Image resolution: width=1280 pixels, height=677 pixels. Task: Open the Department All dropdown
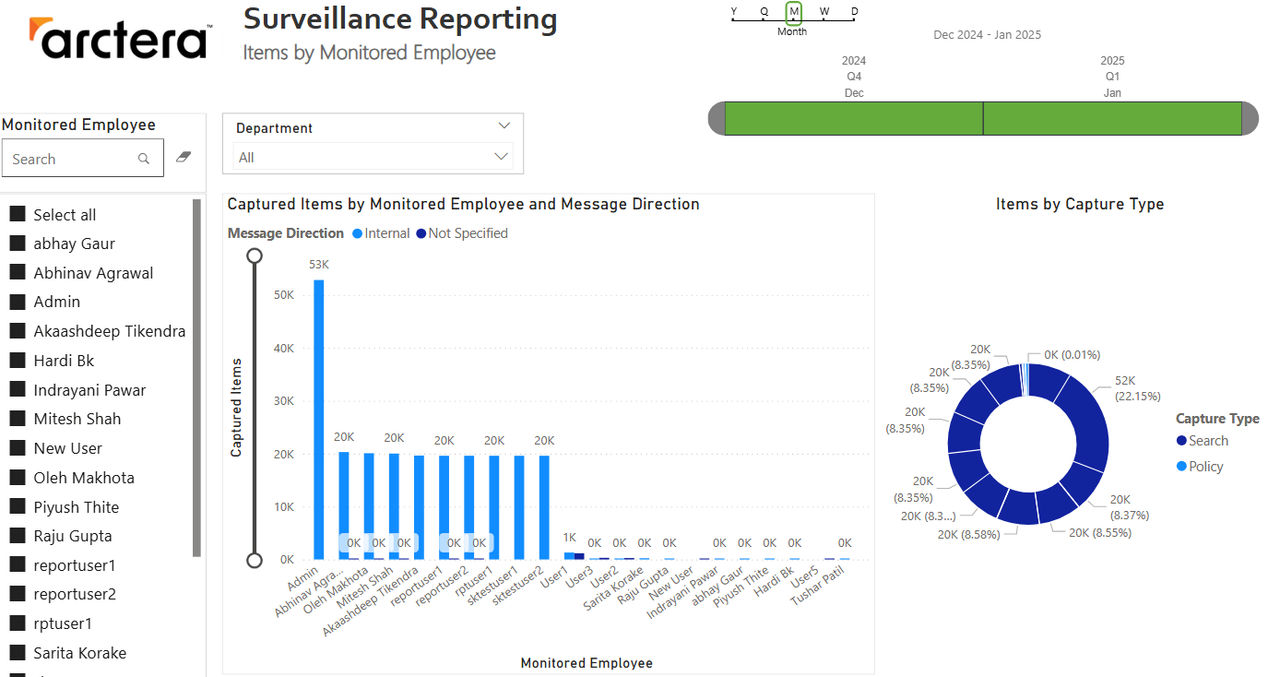pos(373,157)
